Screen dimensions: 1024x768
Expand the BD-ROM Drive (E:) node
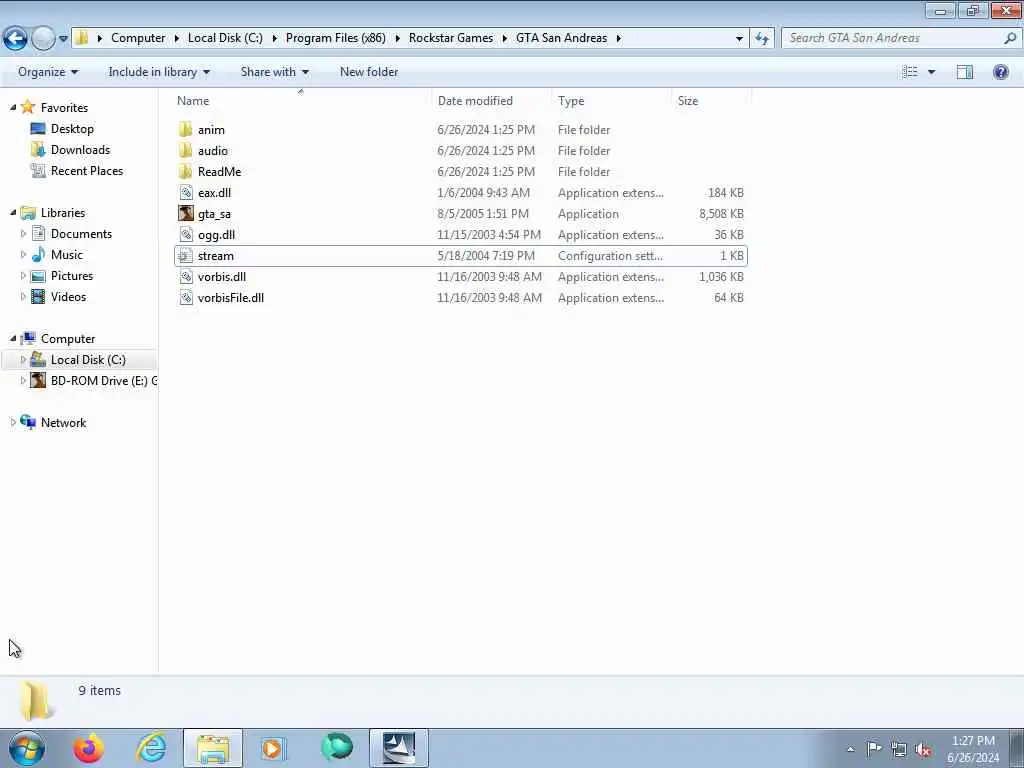24,381
